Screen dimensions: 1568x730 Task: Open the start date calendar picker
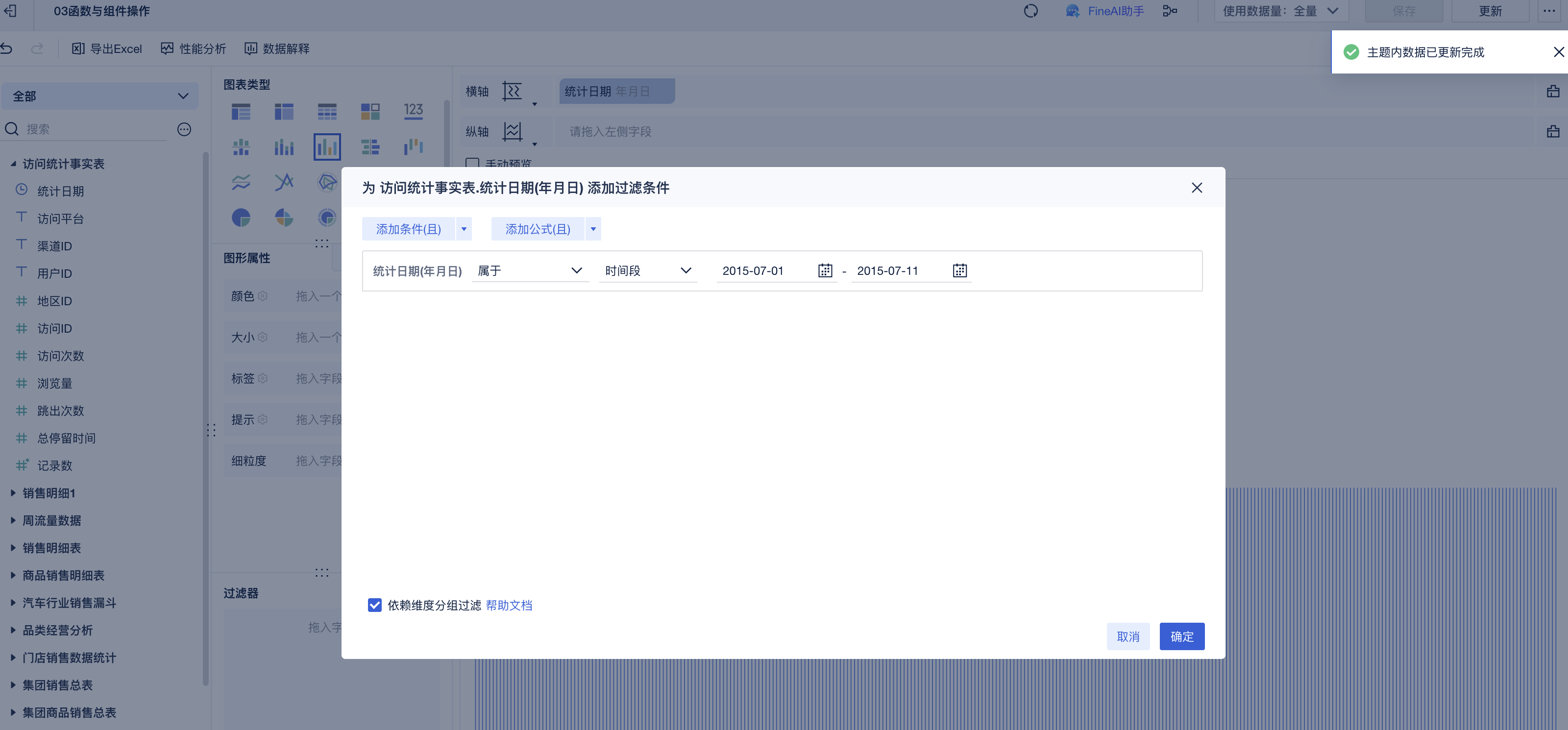825,270
